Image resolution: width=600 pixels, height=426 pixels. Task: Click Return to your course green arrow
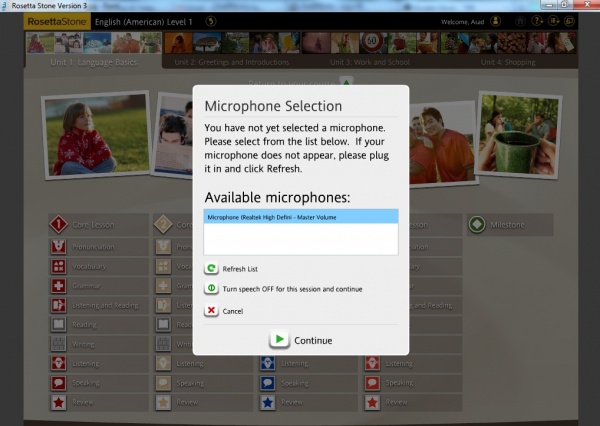coord(346,82)
